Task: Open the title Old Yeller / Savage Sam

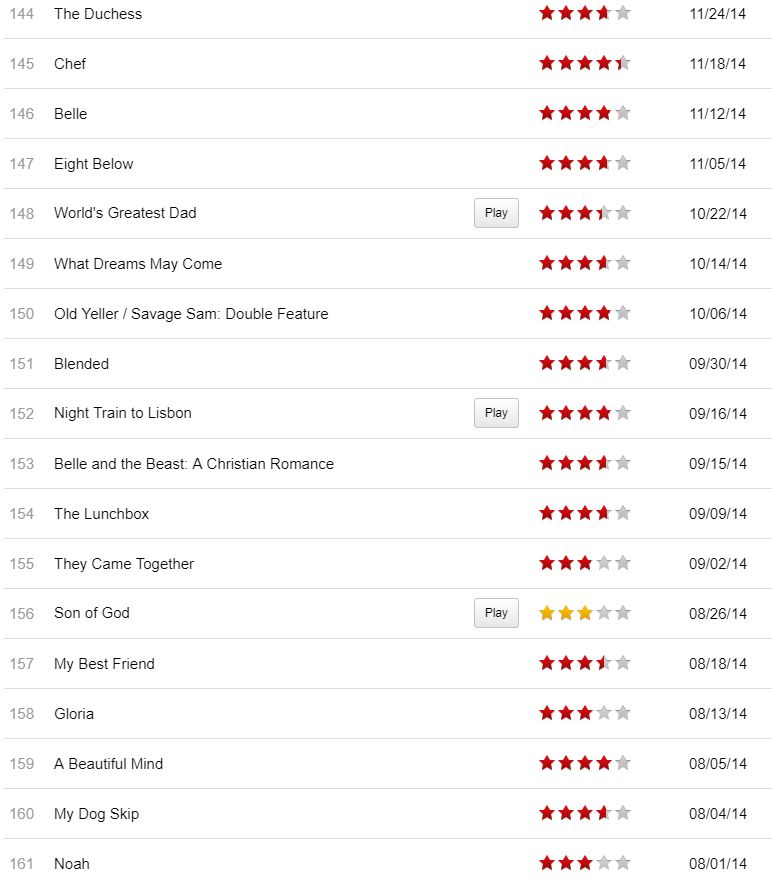Action: click(x=191, y=314)
